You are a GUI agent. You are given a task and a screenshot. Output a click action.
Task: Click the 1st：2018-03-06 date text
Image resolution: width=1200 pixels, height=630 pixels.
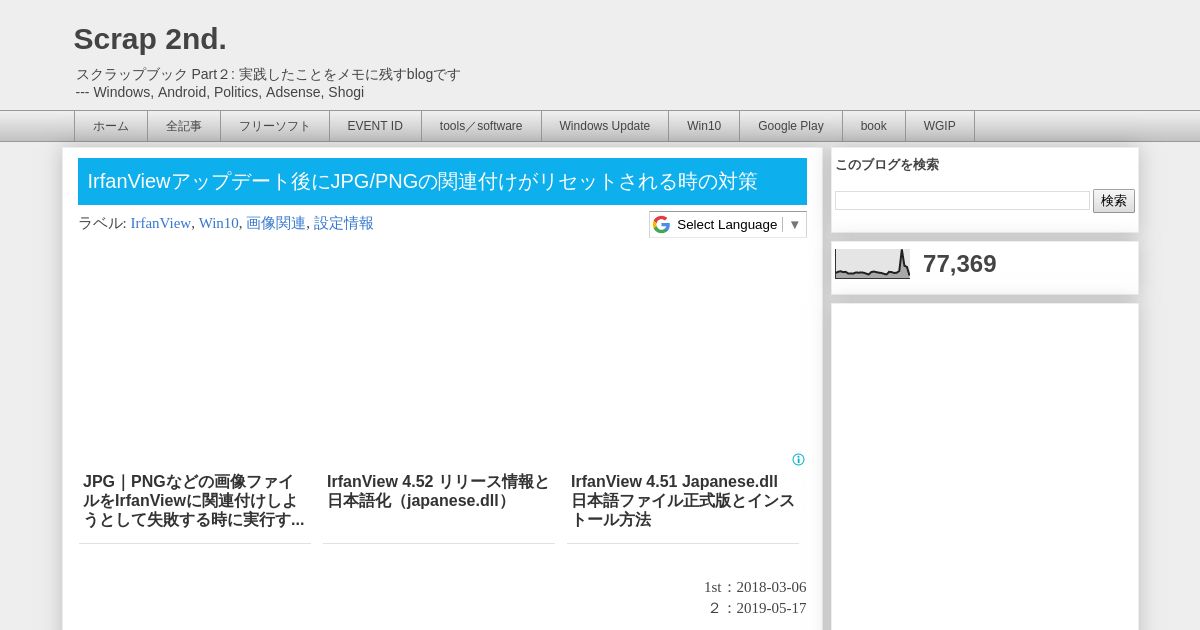click(755, 587)
